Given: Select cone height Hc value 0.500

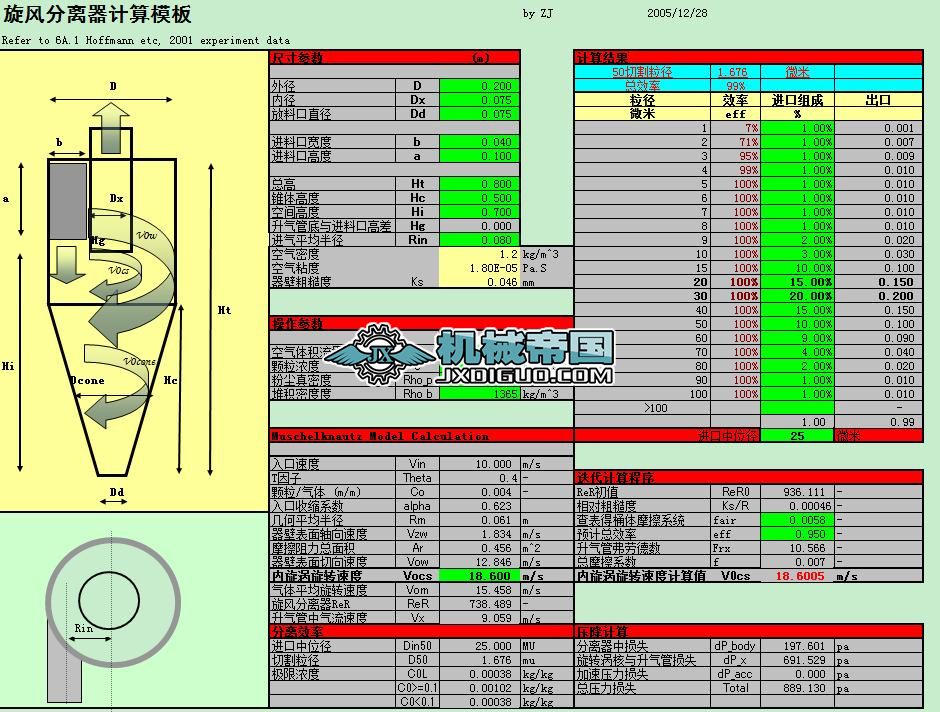Looking at the screenshot, I should click(479, 198).
